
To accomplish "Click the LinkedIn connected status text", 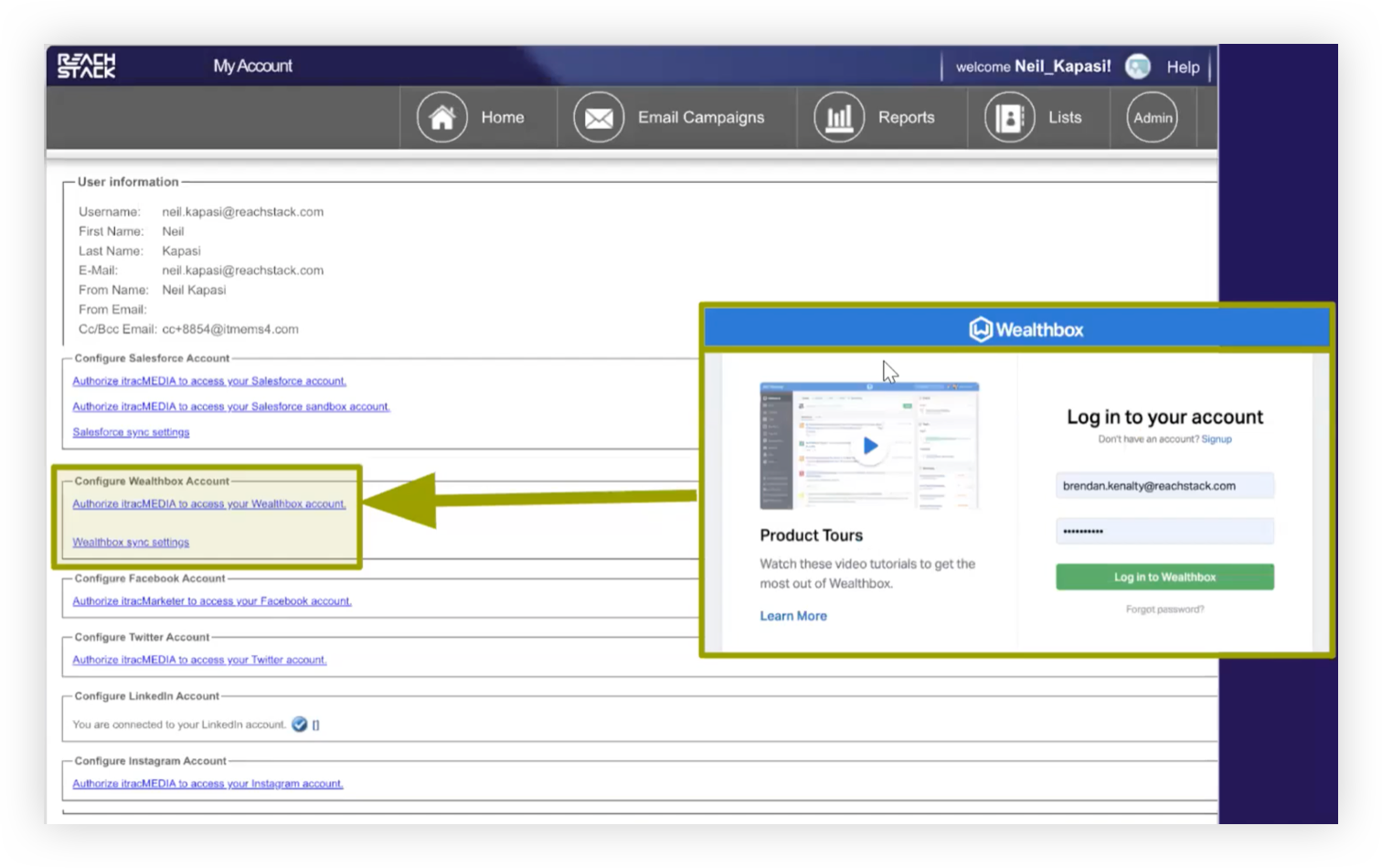I will coord(179,725).
